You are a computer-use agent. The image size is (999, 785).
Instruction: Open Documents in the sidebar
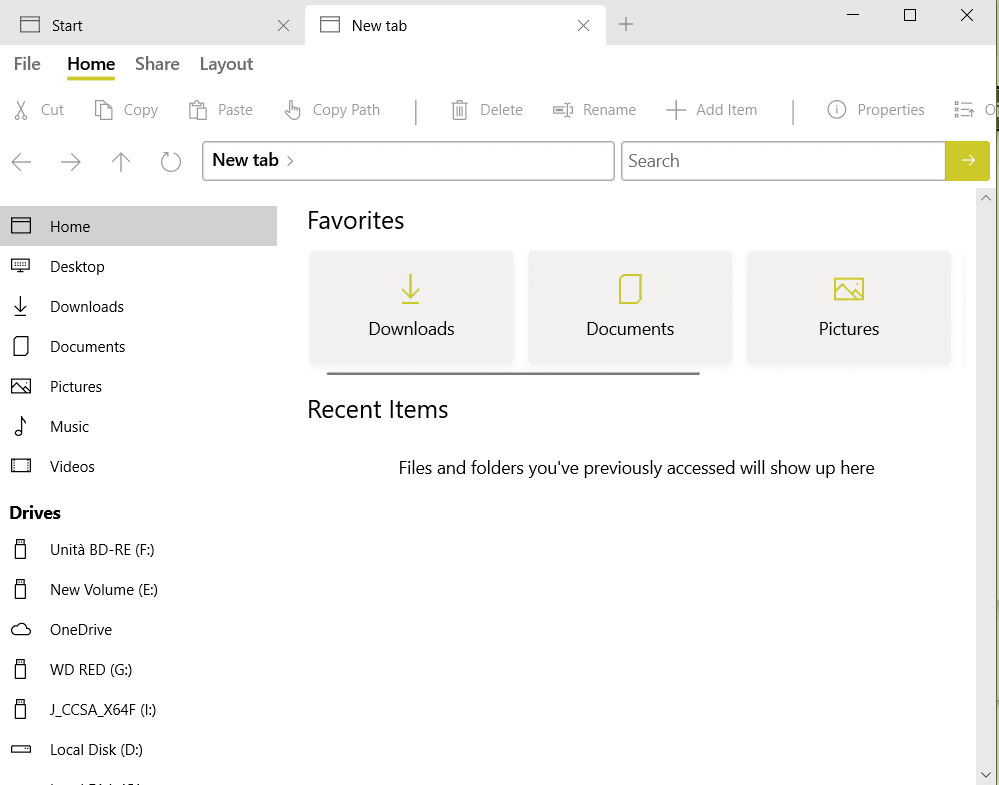tap(138, 347)
